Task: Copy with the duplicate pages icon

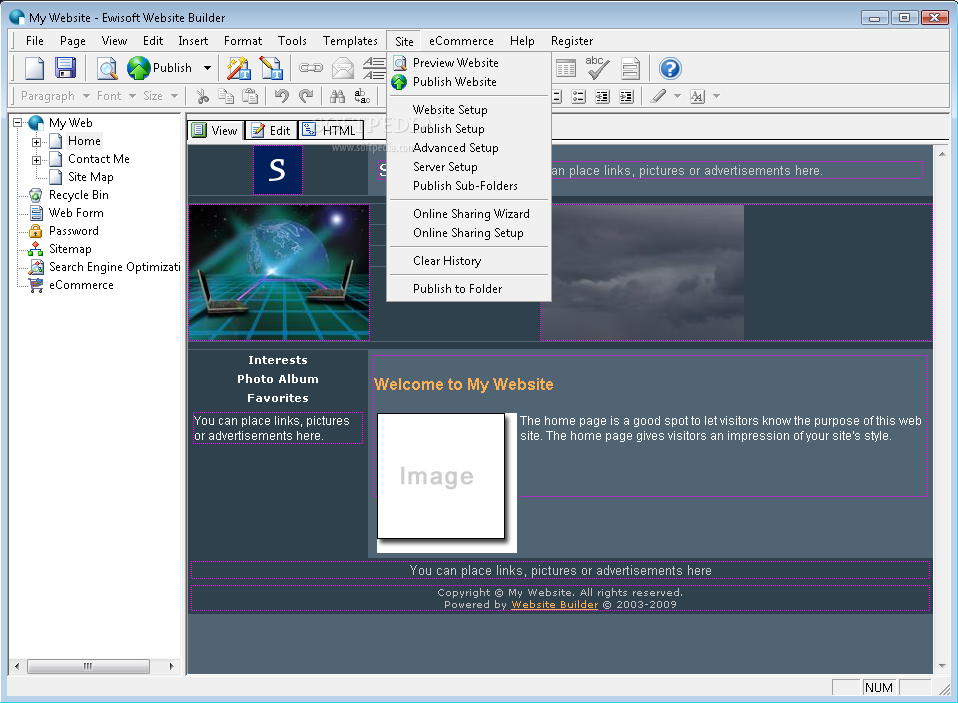Action: (x=226, y=96)
